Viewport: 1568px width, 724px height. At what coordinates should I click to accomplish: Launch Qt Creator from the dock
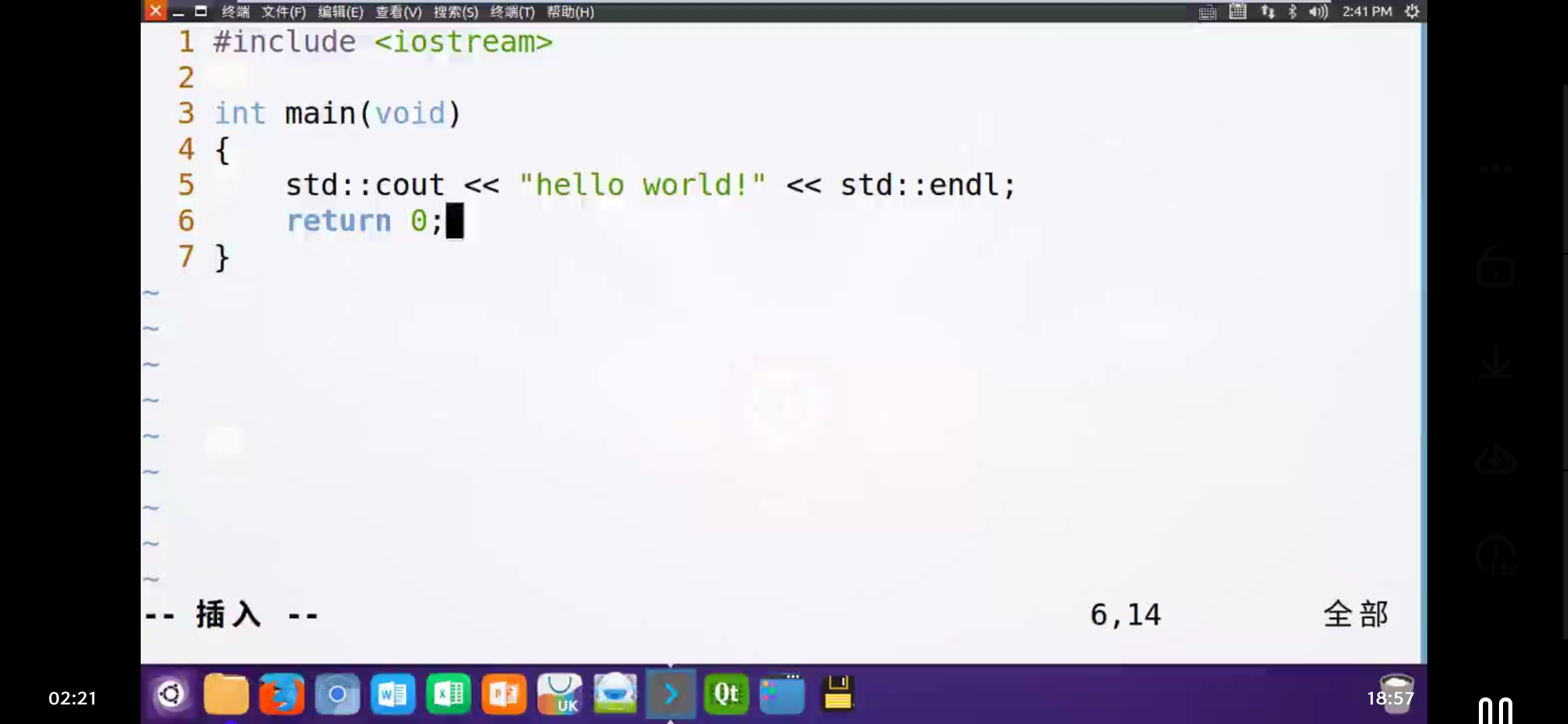726,695
